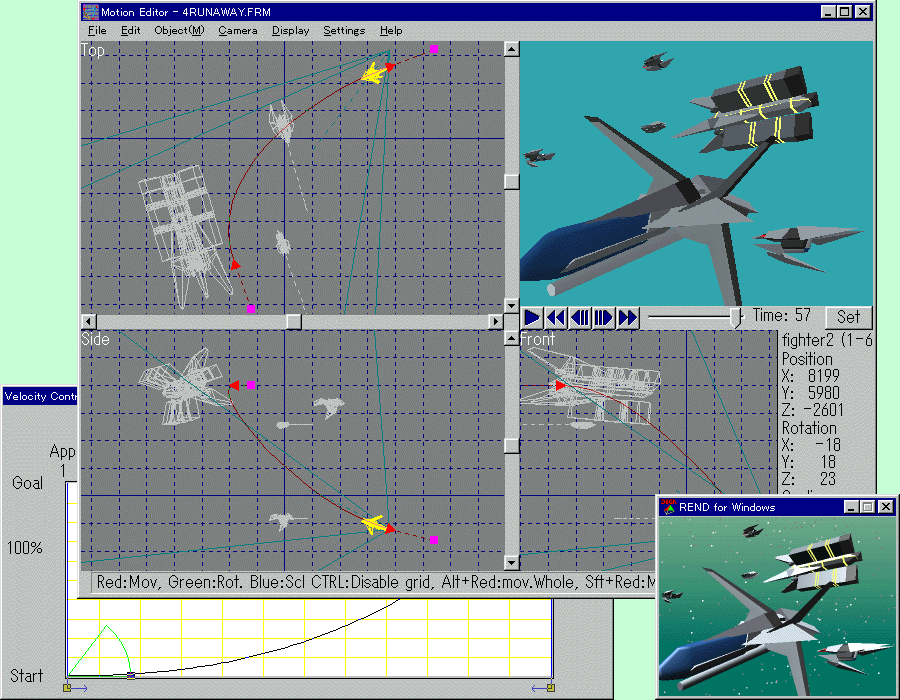Viewport: 900px width, 700px height.
Task: Pick the upper-right magenta handle in Top view
Action: [433, 48]
